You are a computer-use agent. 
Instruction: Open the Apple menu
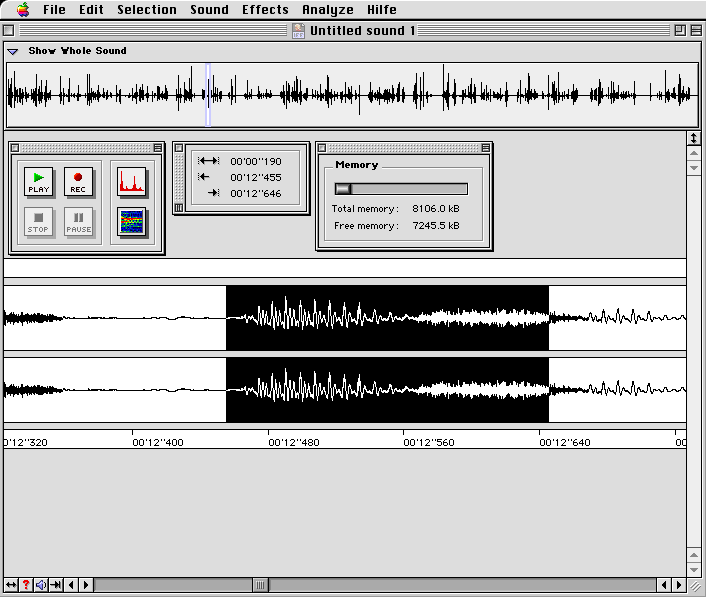point(23,9)
